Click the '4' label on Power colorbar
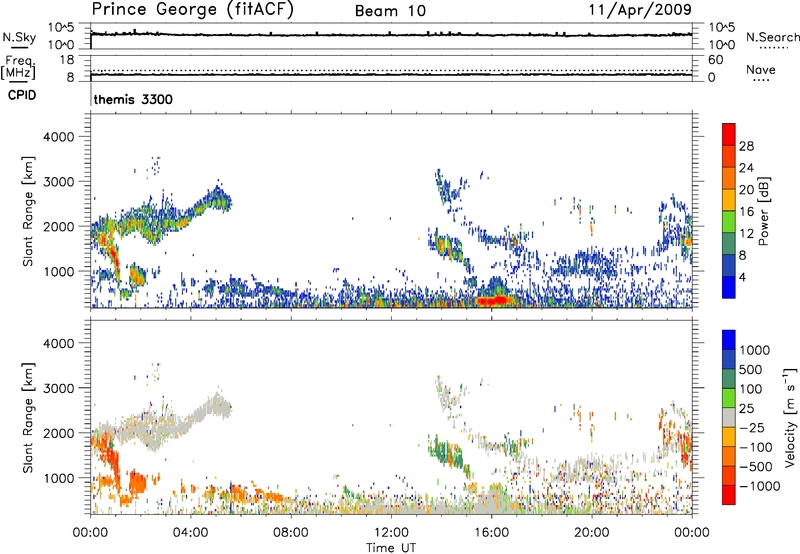 [x=742, y=278]
